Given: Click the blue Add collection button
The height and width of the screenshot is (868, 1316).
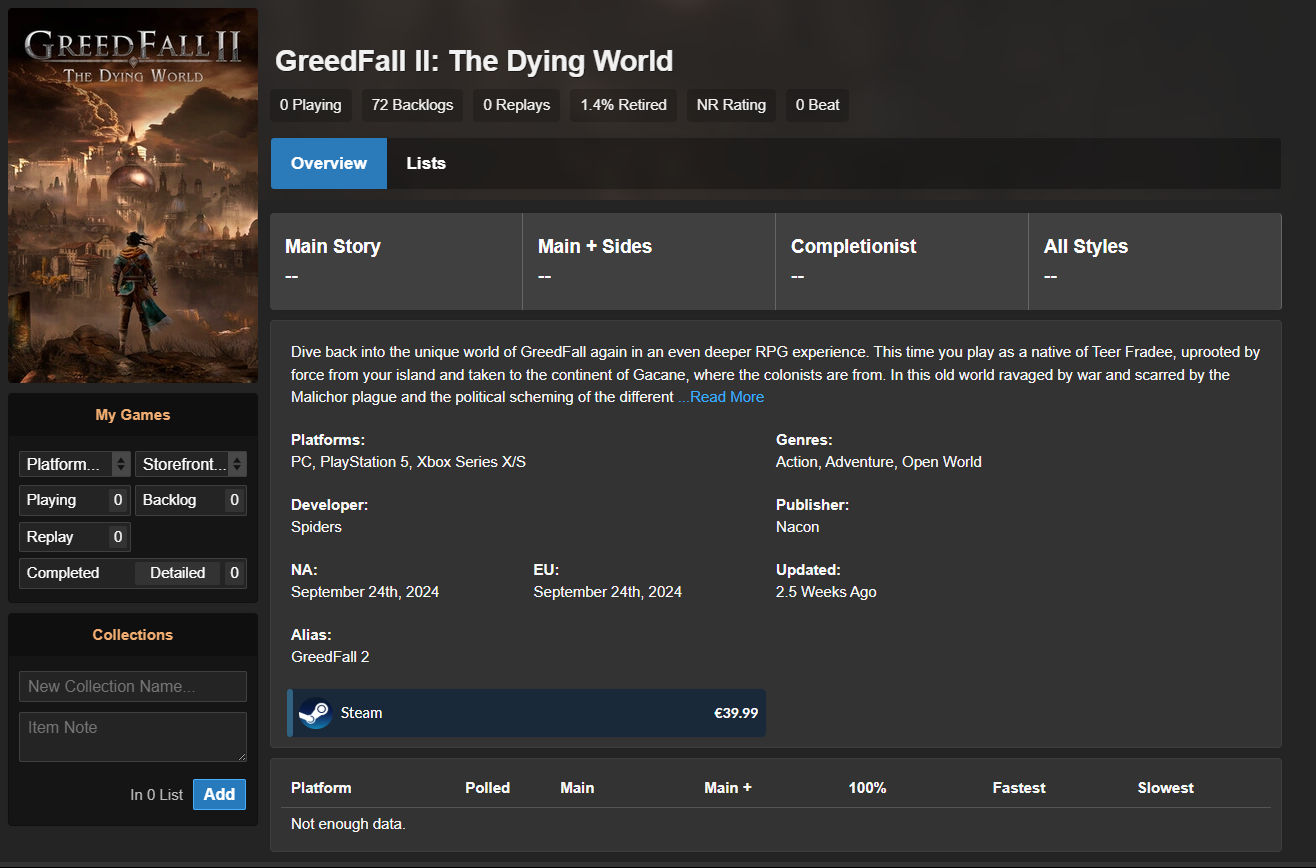Looking at the screenshot, I should click(x=219, y=795).
